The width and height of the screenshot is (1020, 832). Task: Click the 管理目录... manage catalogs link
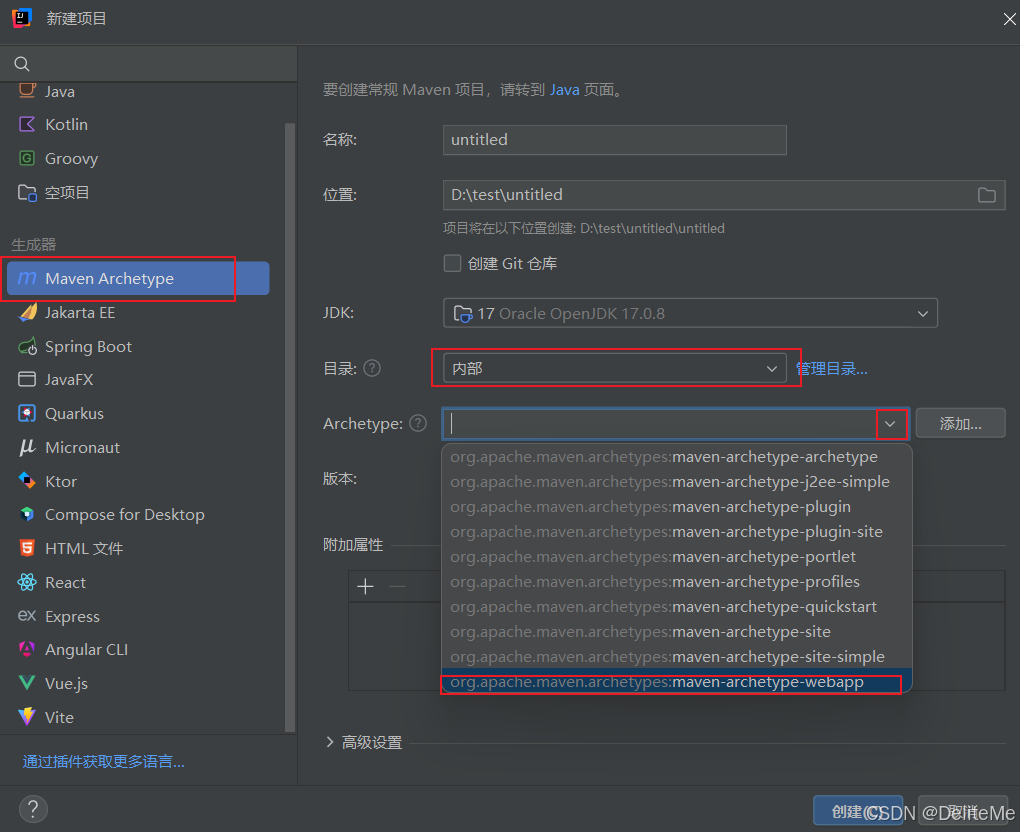(x=832, y=369)
